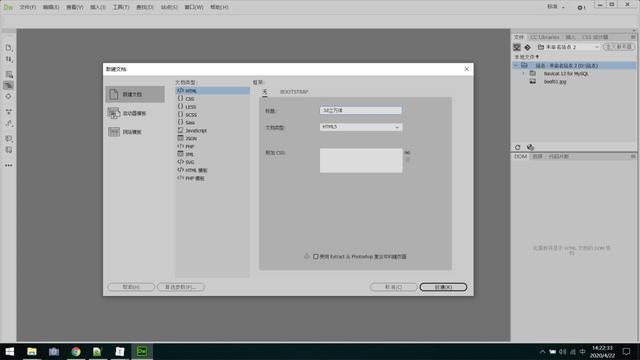Viewport: 640px width, 360px height.
Task: Click the Cancel (C) button in dialog
Action: tap(393, 287)
